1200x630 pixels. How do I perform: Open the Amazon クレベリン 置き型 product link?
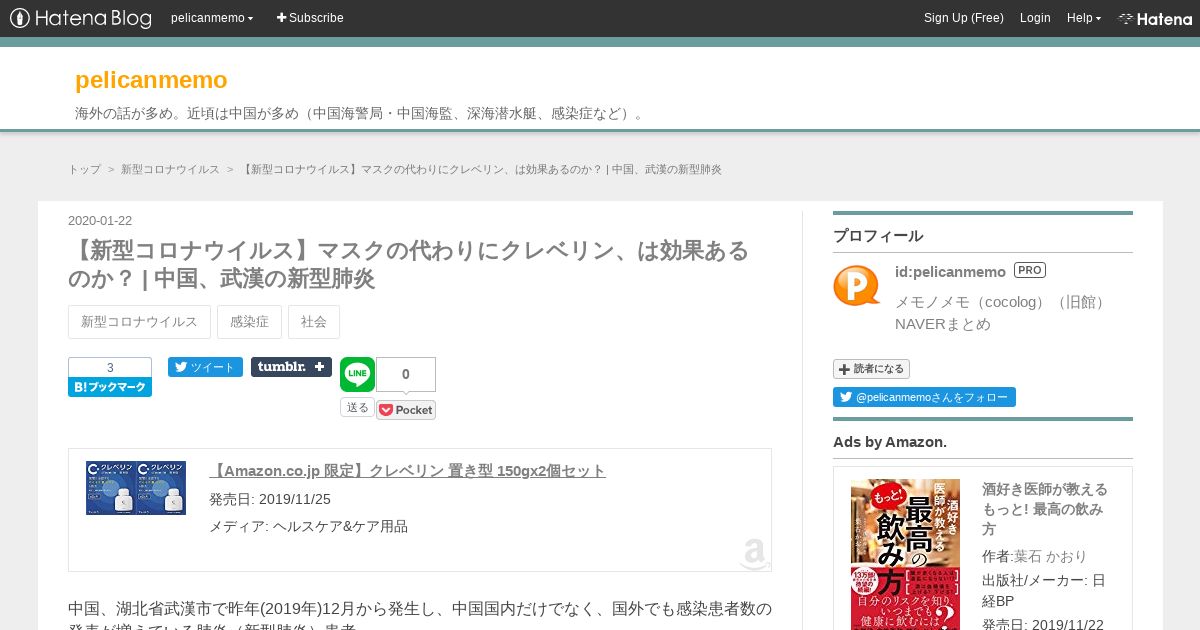[407, 471]
